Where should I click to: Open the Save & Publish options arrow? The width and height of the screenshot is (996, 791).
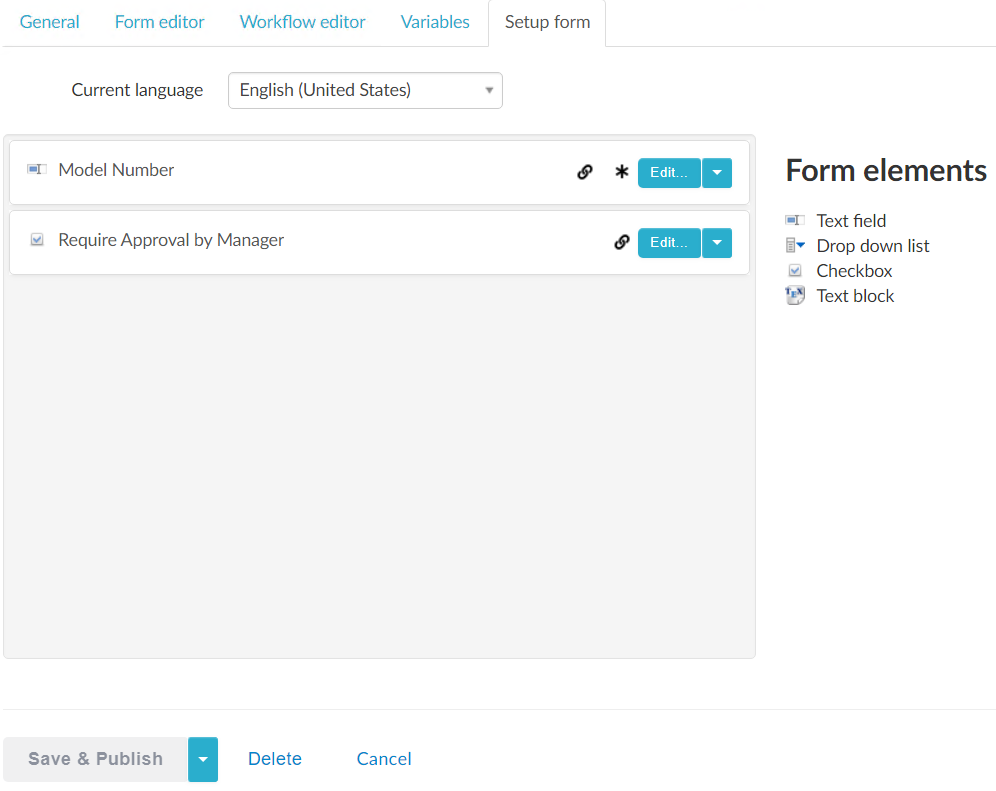[x=203, y=759]
